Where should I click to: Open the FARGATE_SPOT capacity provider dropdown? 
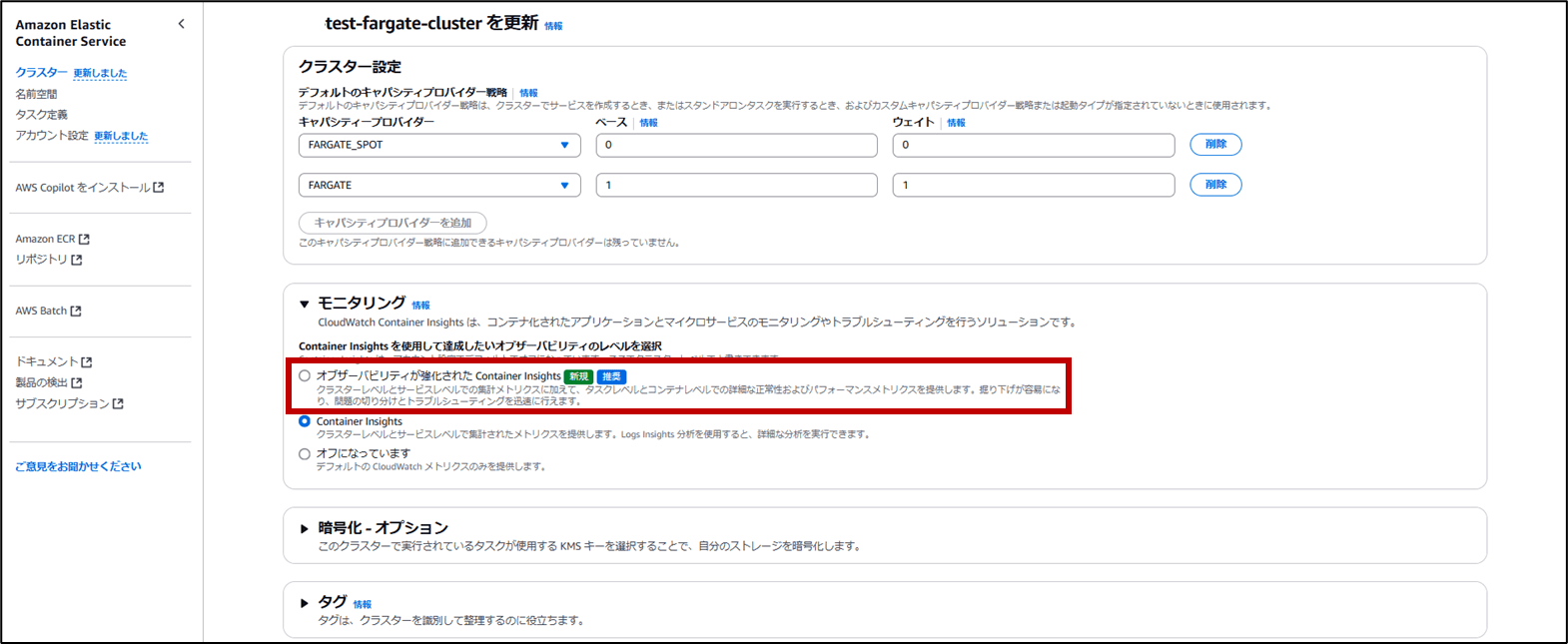[439, 145]
